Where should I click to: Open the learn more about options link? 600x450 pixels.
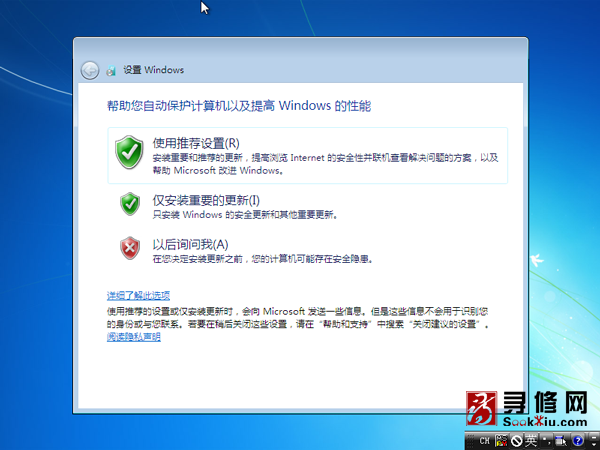pos(138,295)
